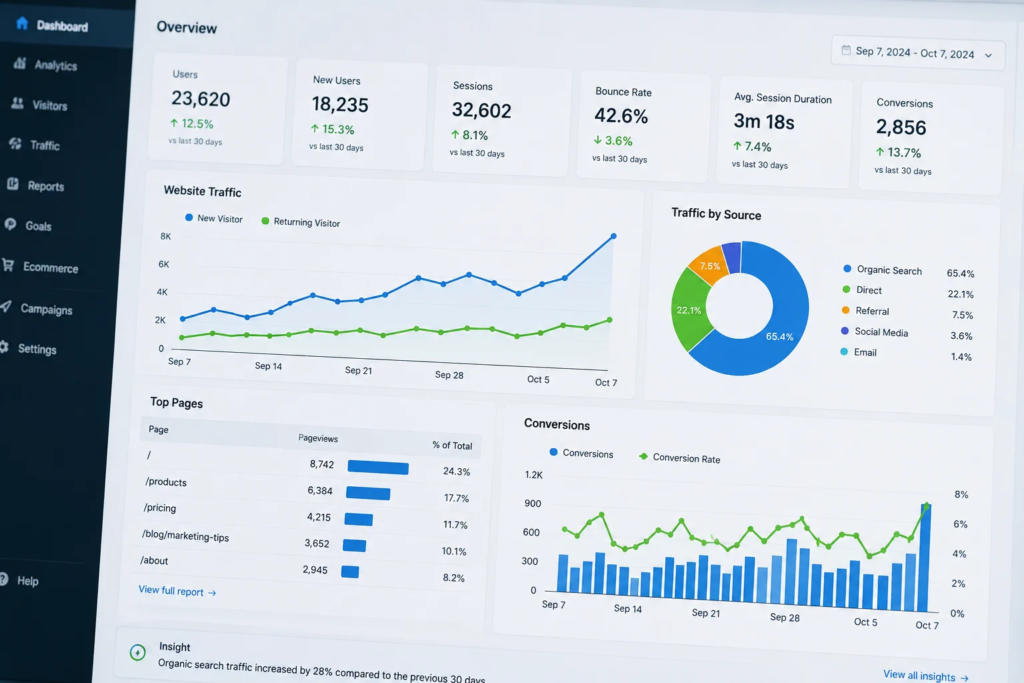Toggle Direct legend entry
Screen dimensions: 1024x683
[x=862, y=290]
